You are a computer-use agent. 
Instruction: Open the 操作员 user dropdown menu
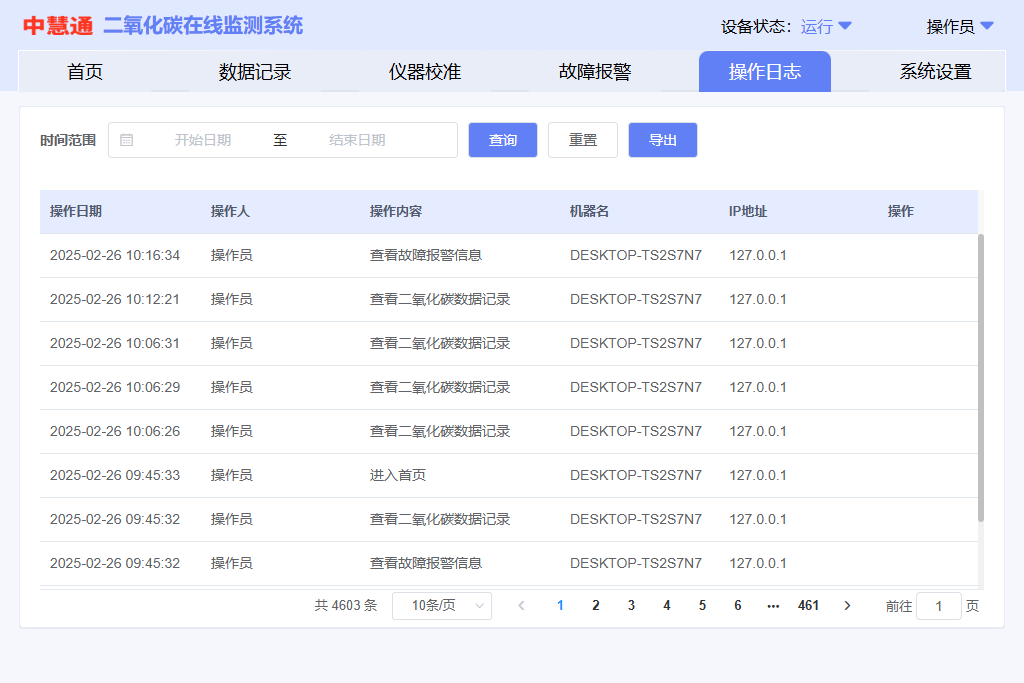(960, 27)
